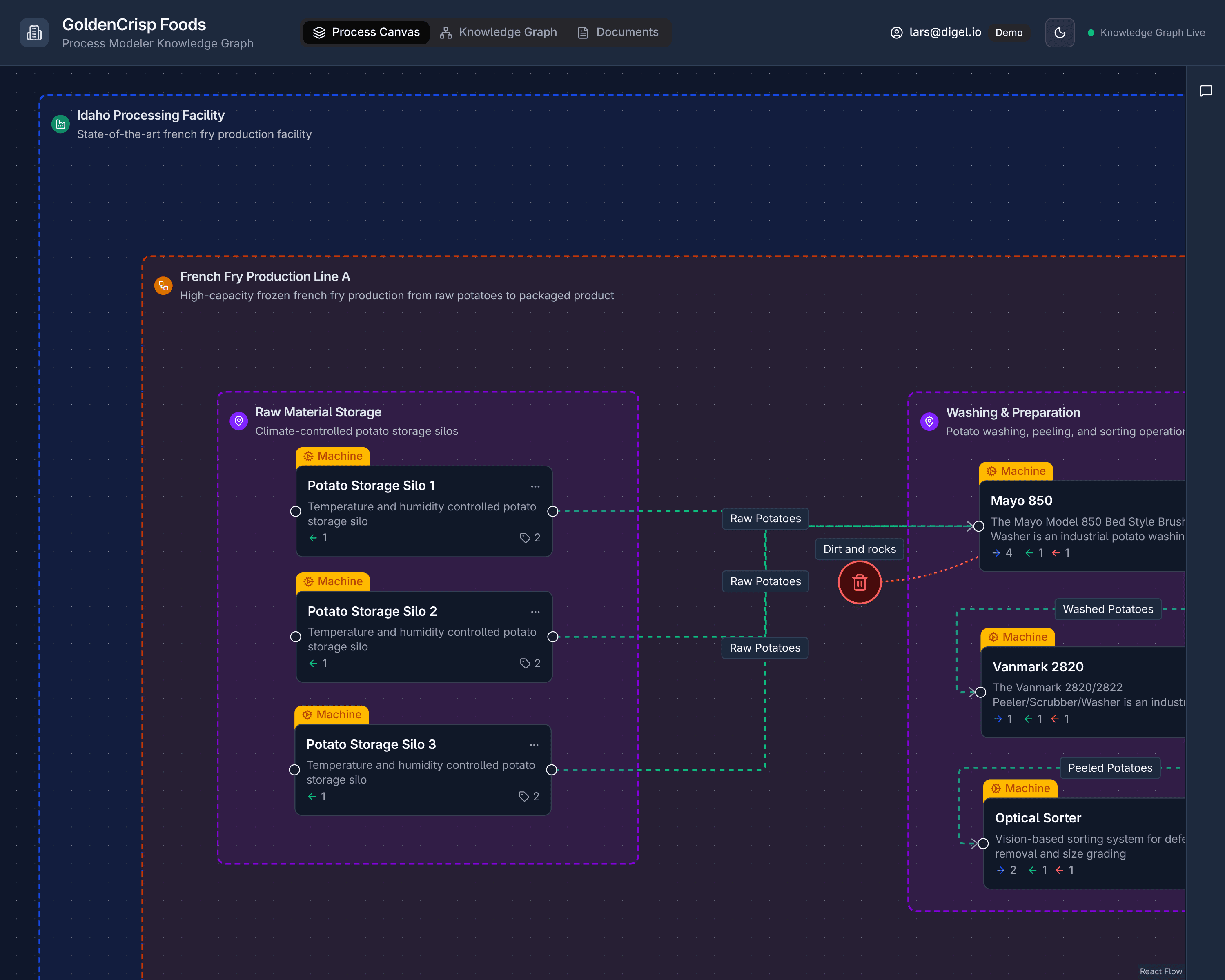Toggle dark mode with the moon button
Viewport: 1225px width, 980px height.
click(1060, 32)
